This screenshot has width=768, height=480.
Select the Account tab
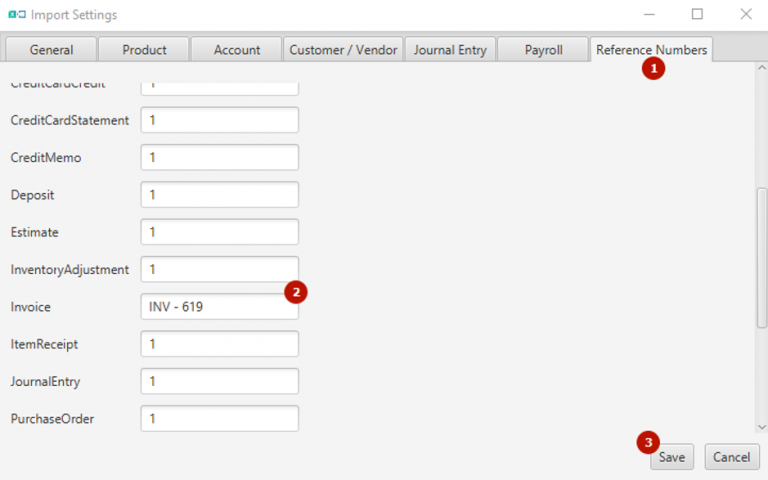[237, 49]
